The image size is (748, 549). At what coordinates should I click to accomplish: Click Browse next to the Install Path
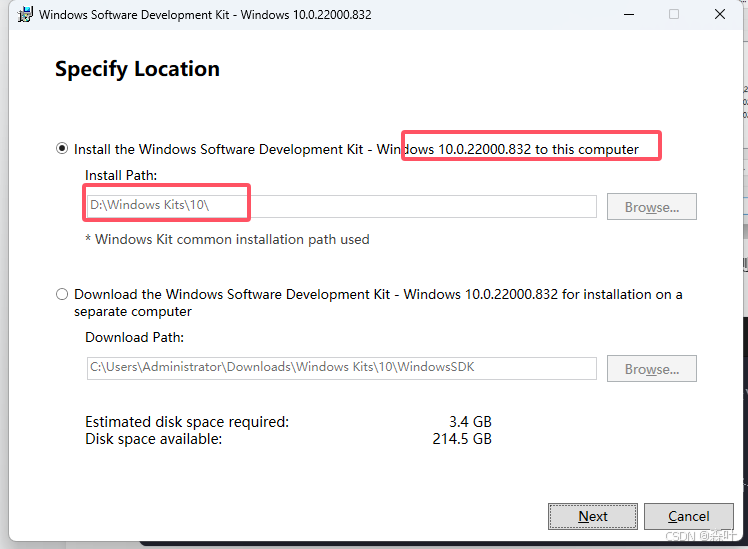[652, 207]
